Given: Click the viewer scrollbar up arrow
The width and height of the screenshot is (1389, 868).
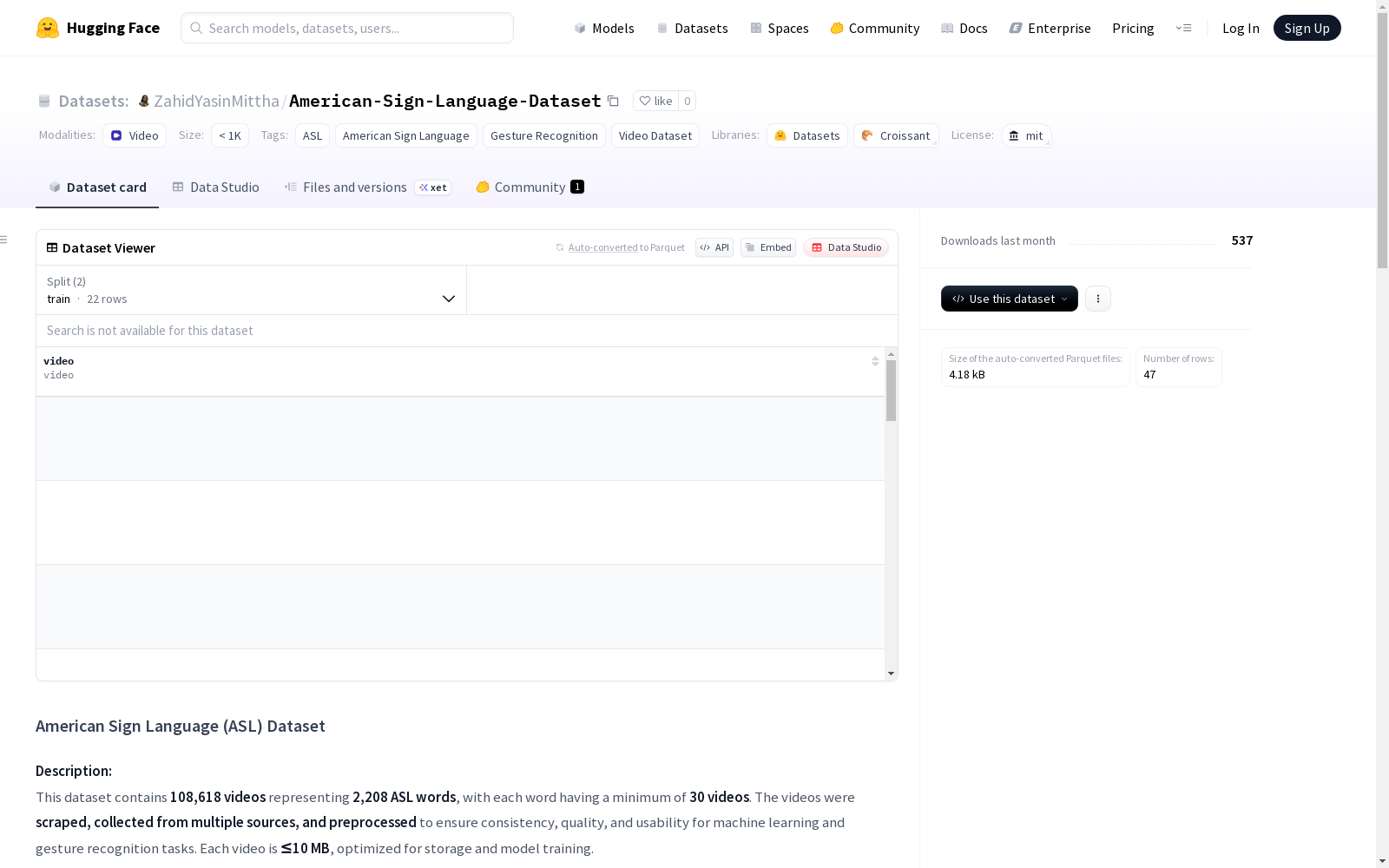Looking at the screenshot, I should point(891,354).
